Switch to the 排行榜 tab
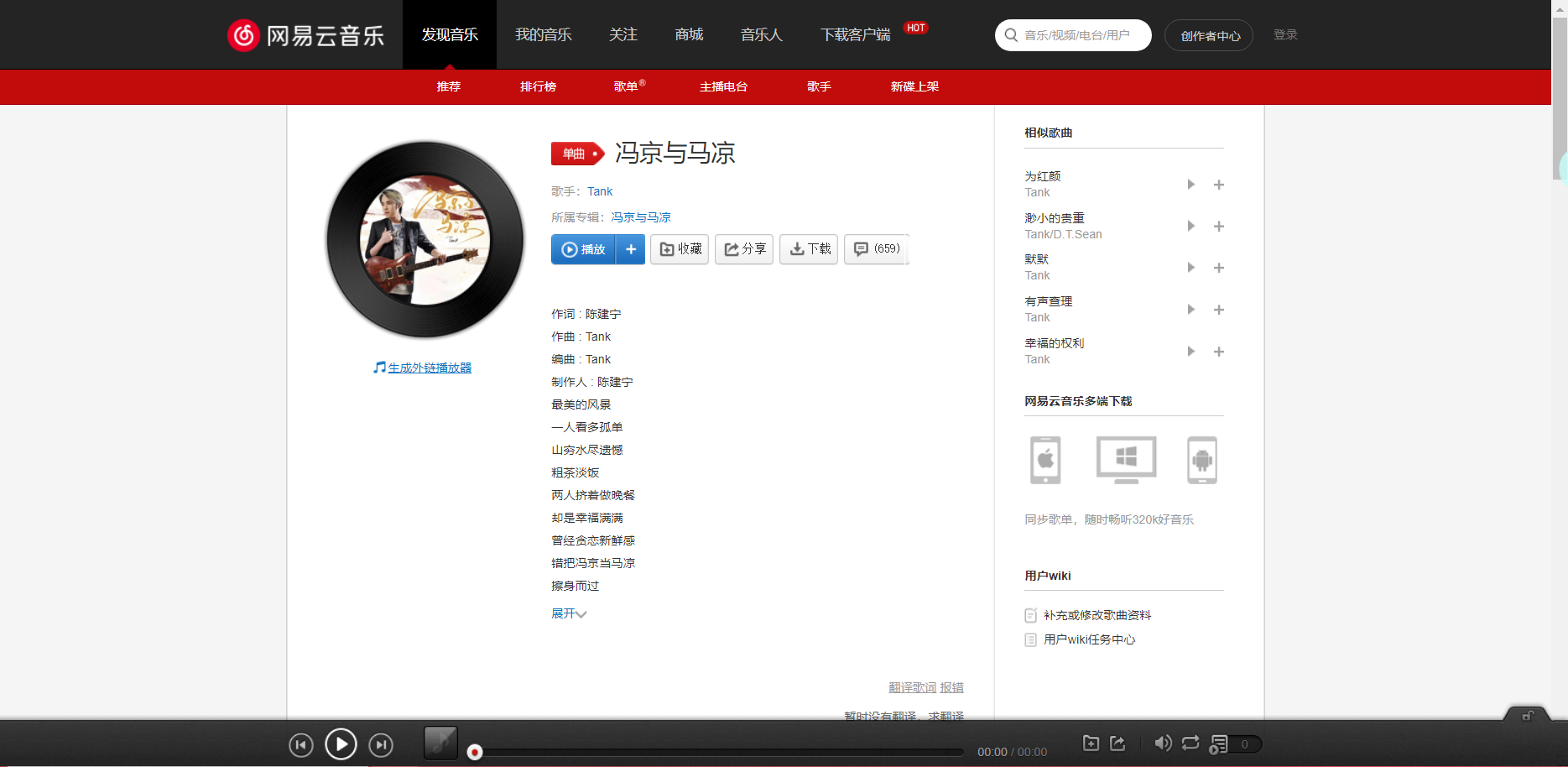The image size is (1568, 767). click(538, 86)
